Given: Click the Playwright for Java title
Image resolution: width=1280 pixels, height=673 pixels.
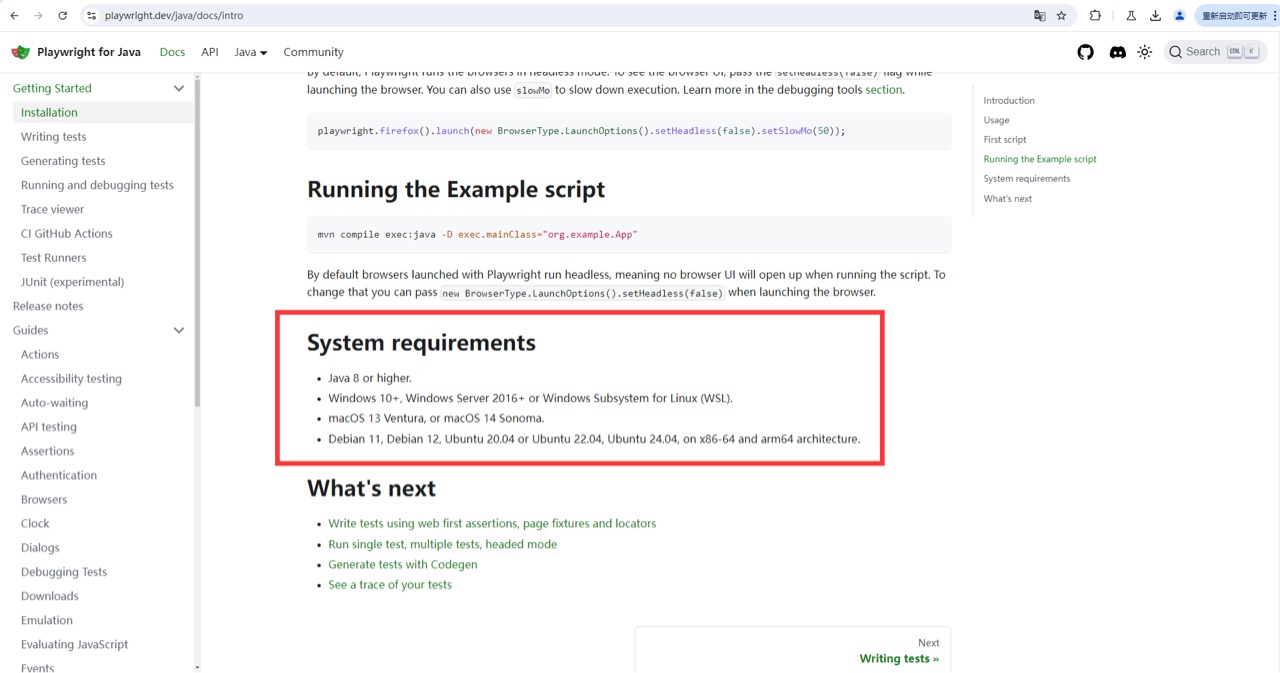Looking at the screenshot, I should click(89, 52).
